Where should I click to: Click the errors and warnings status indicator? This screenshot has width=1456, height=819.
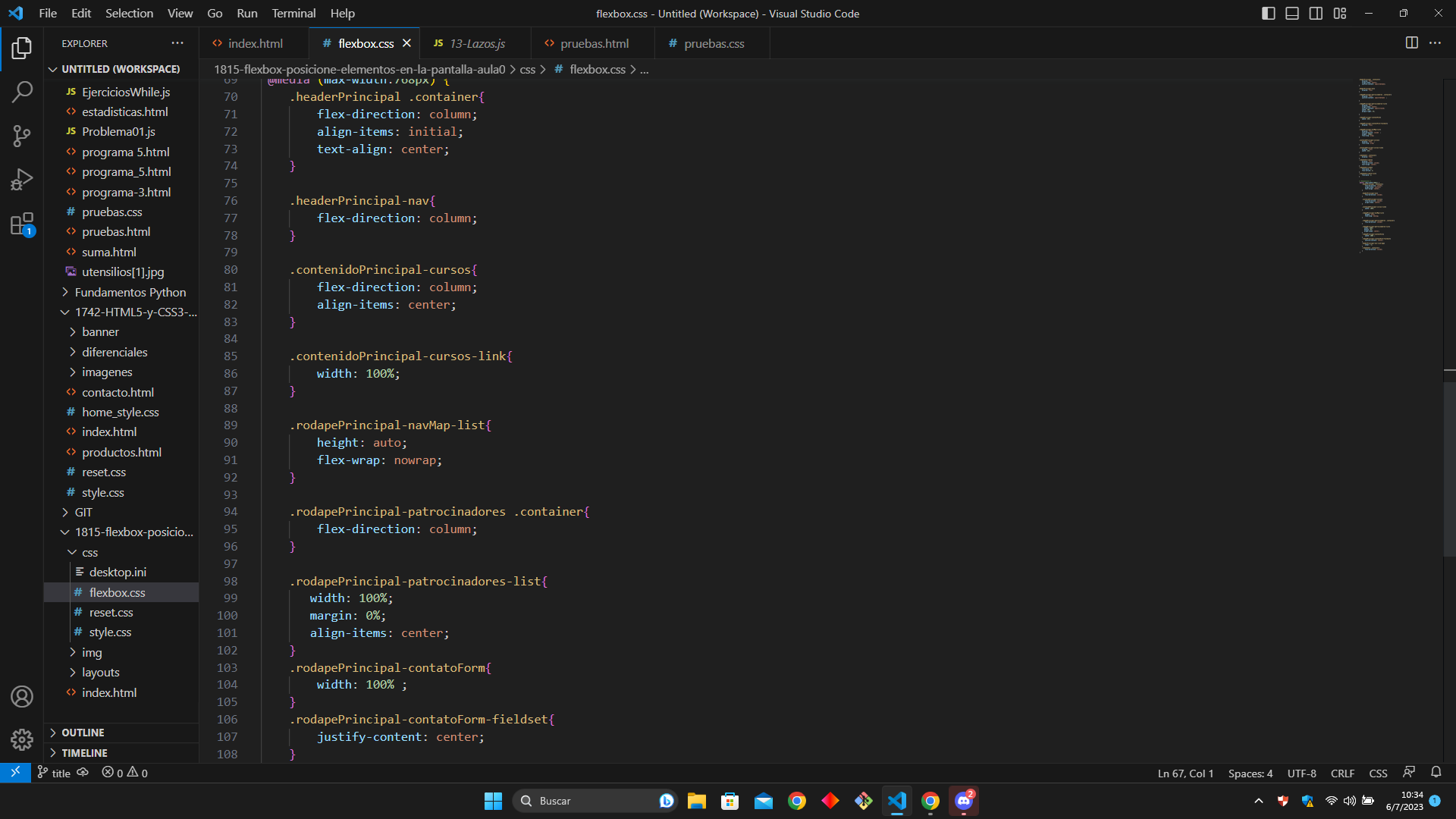tap(125, 773)
